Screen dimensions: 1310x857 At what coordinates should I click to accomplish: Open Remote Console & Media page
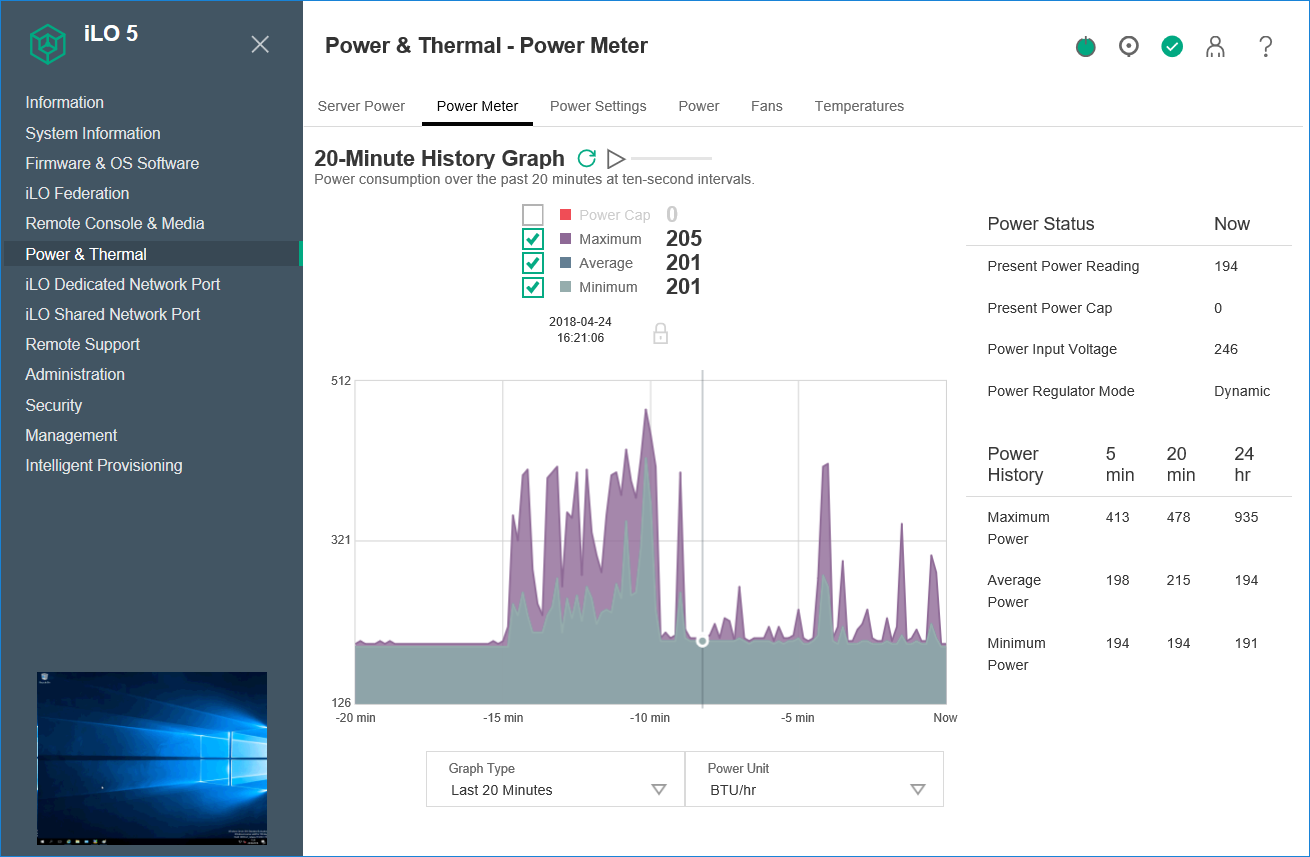point(115,223)
